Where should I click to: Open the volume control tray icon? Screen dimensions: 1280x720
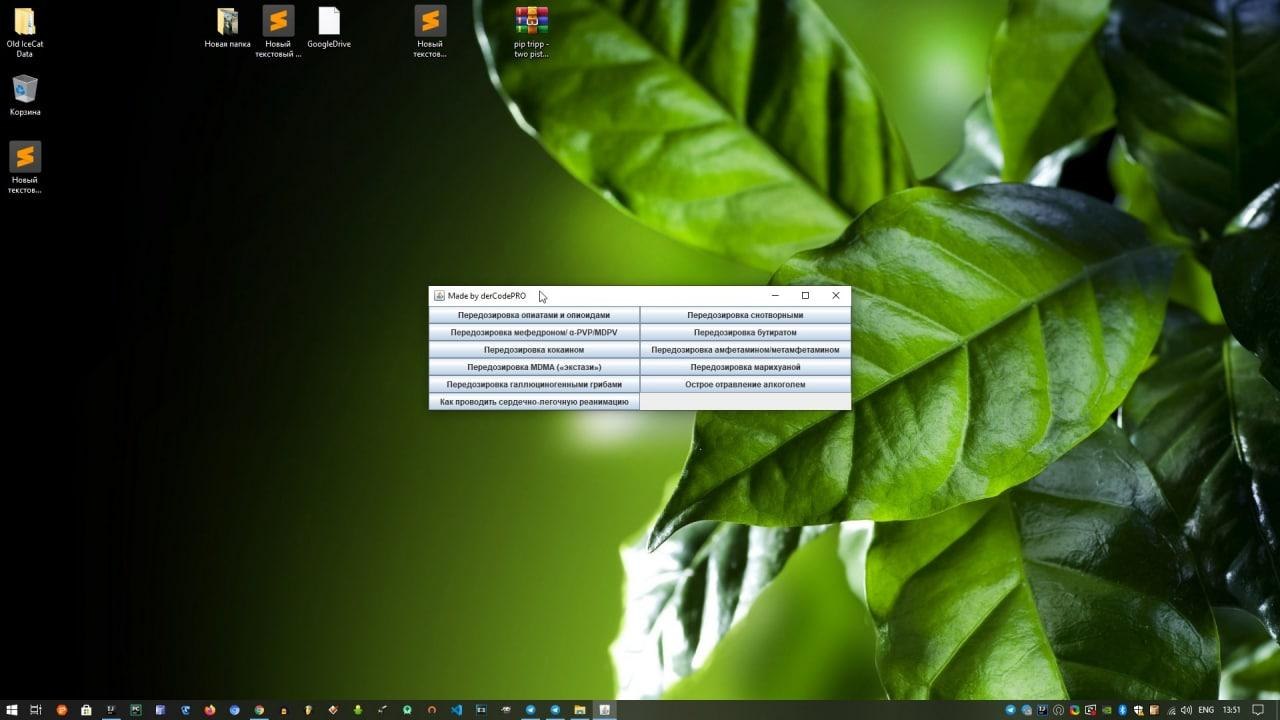(x=1187, y=710)
